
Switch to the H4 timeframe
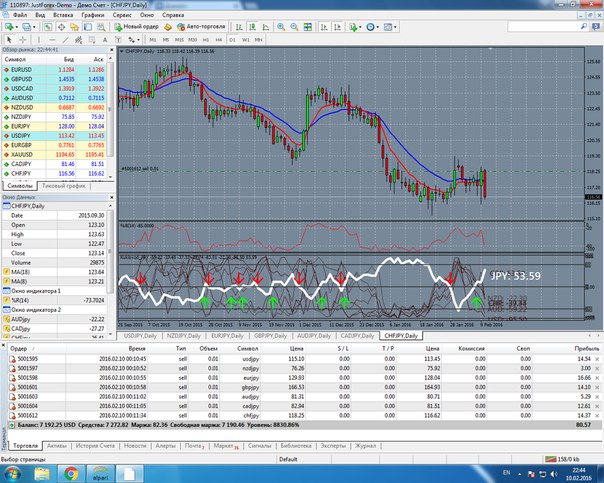(218, 40)
